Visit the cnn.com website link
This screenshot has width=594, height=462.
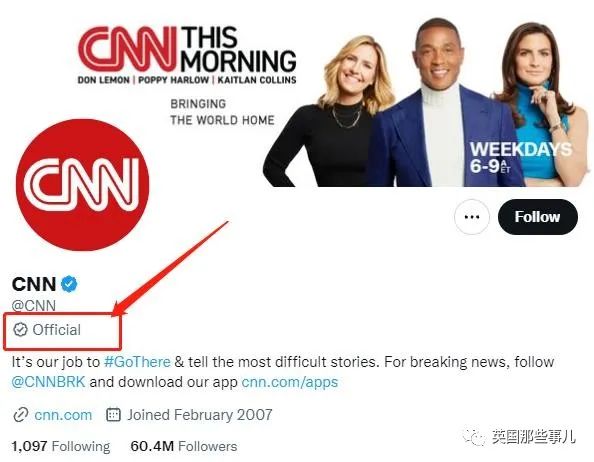point(63,415)
